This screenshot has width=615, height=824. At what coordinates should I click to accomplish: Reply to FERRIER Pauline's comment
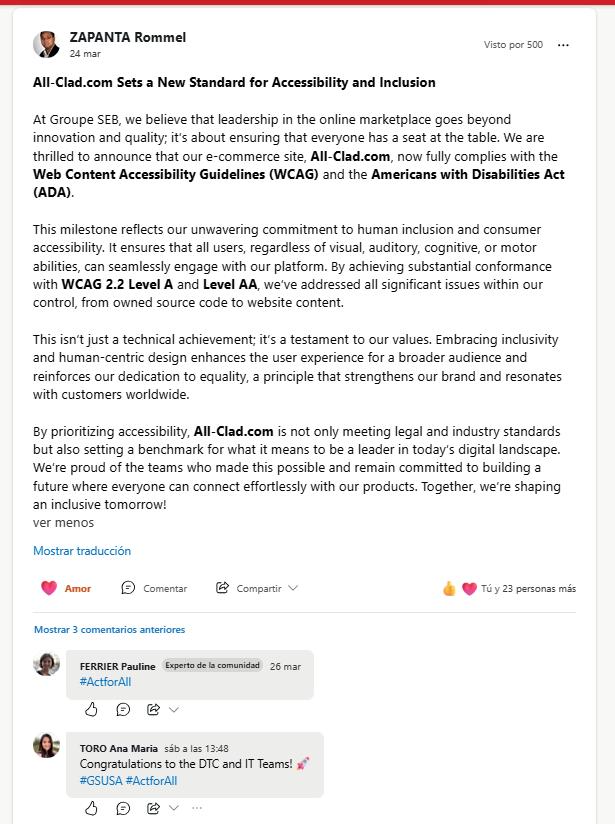pyautogui.click(x=123, y=709)
